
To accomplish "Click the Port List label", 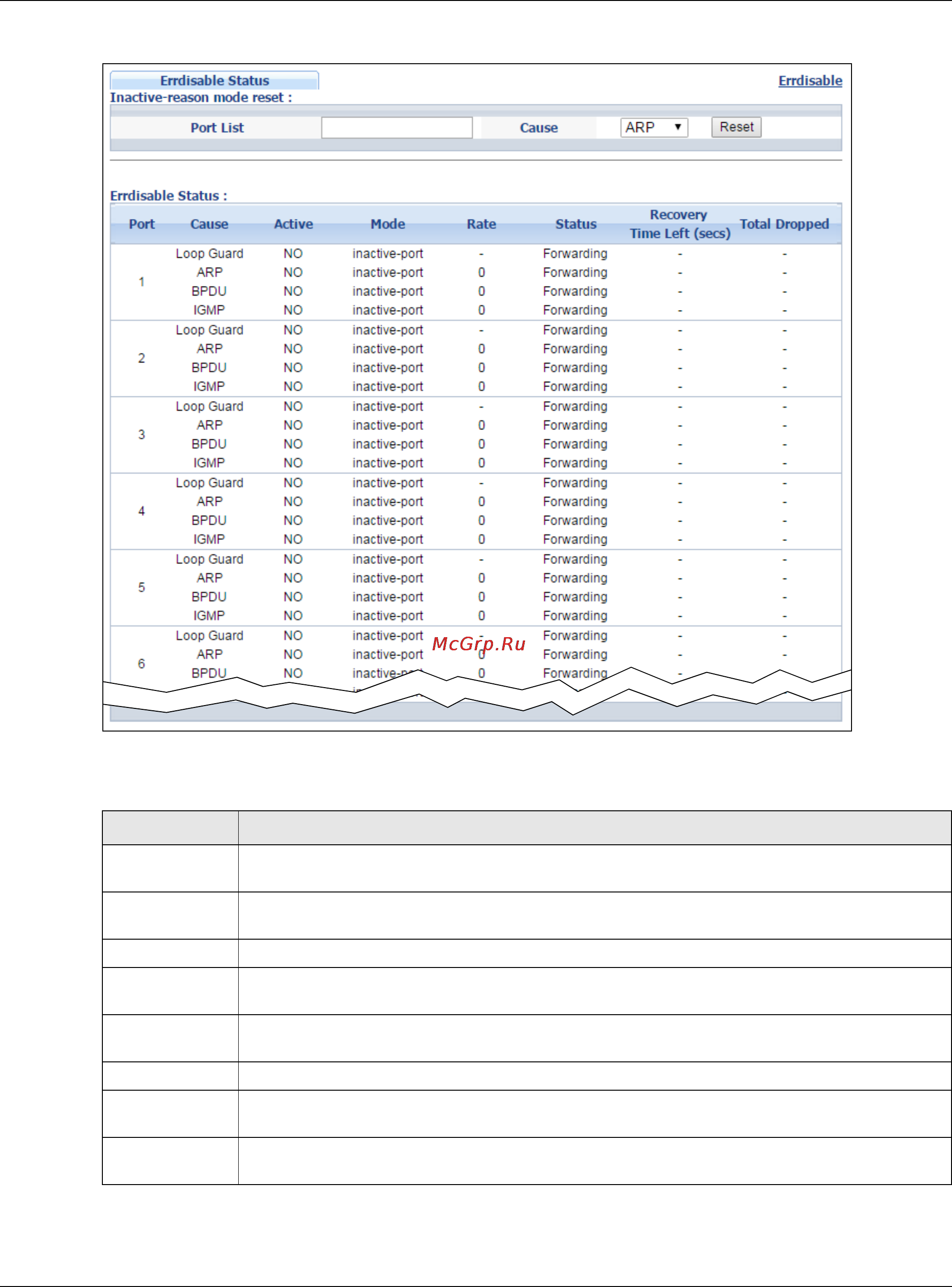I will point(217,127).
